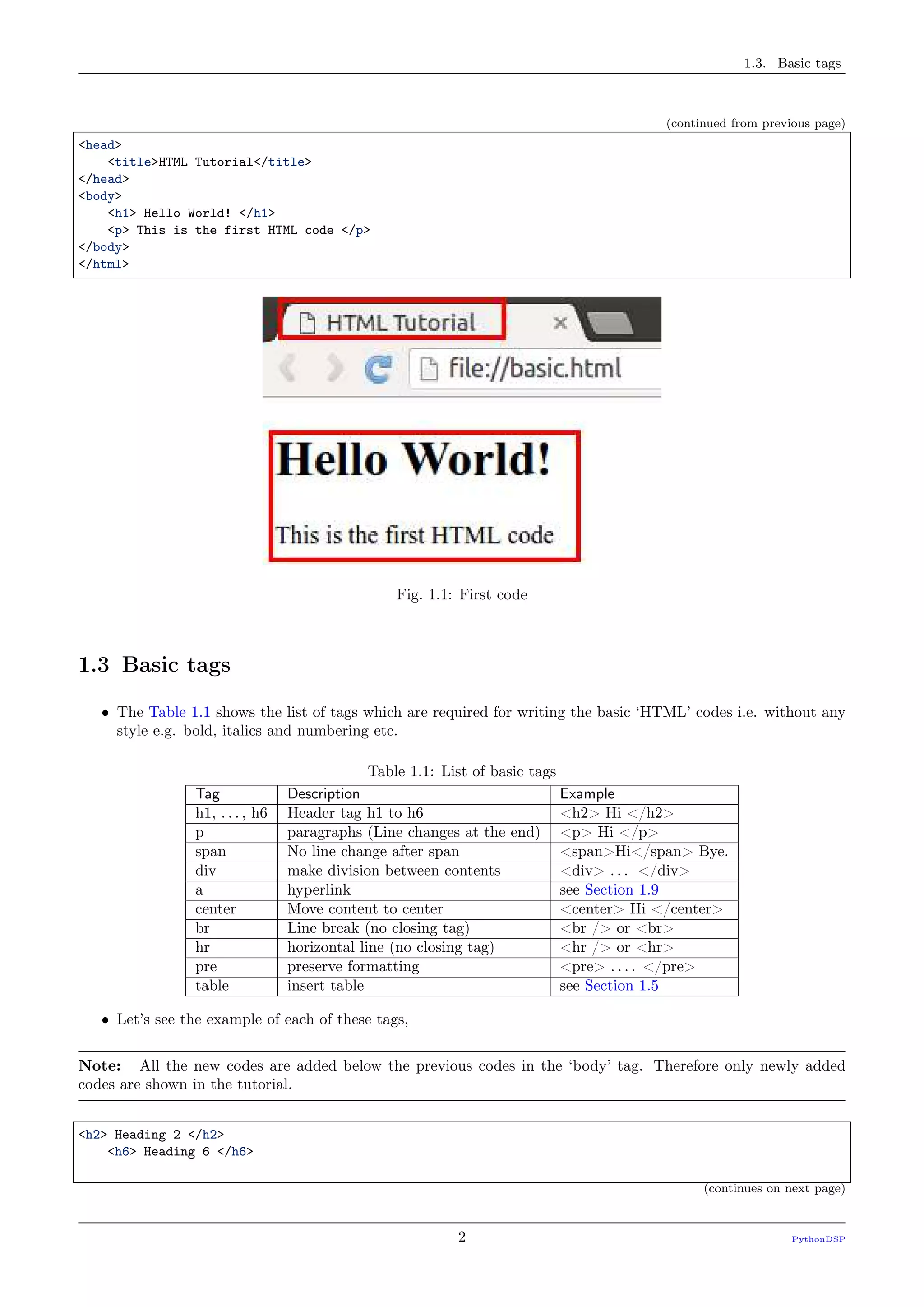Close the HTML Tutorial tab with X
Image resolution: width=924 pixels, height=1307 pixels.
pos(560,323)
